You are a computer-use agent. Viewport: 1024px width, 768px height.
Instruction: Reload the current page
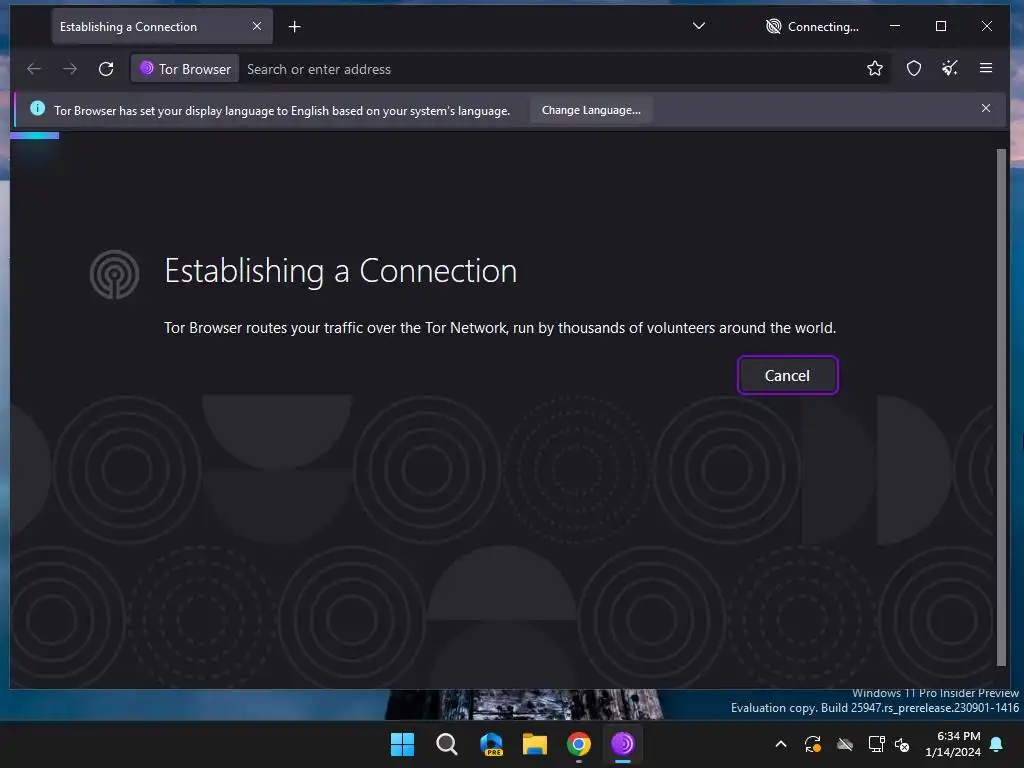click(106, 69)
